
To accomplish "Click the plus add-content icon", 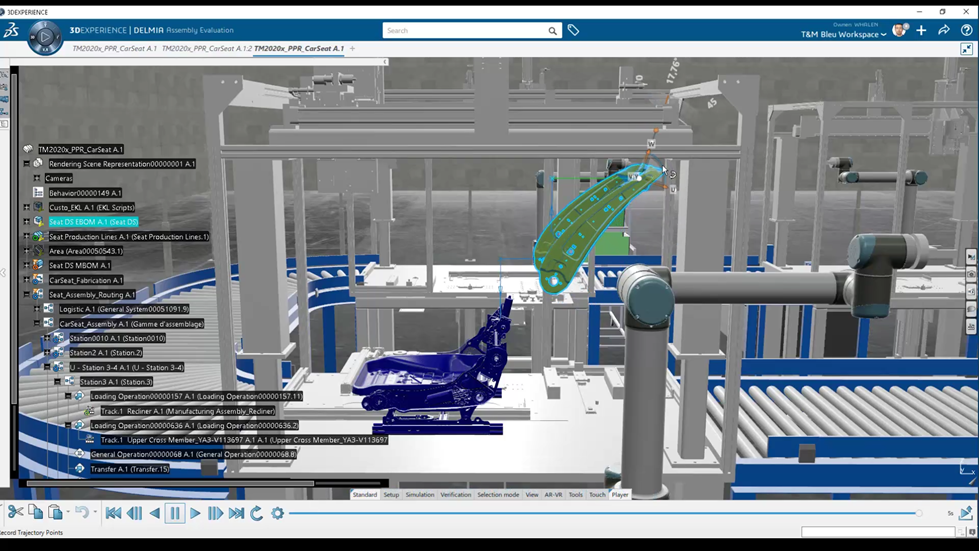I will click(x=922, y=30).
